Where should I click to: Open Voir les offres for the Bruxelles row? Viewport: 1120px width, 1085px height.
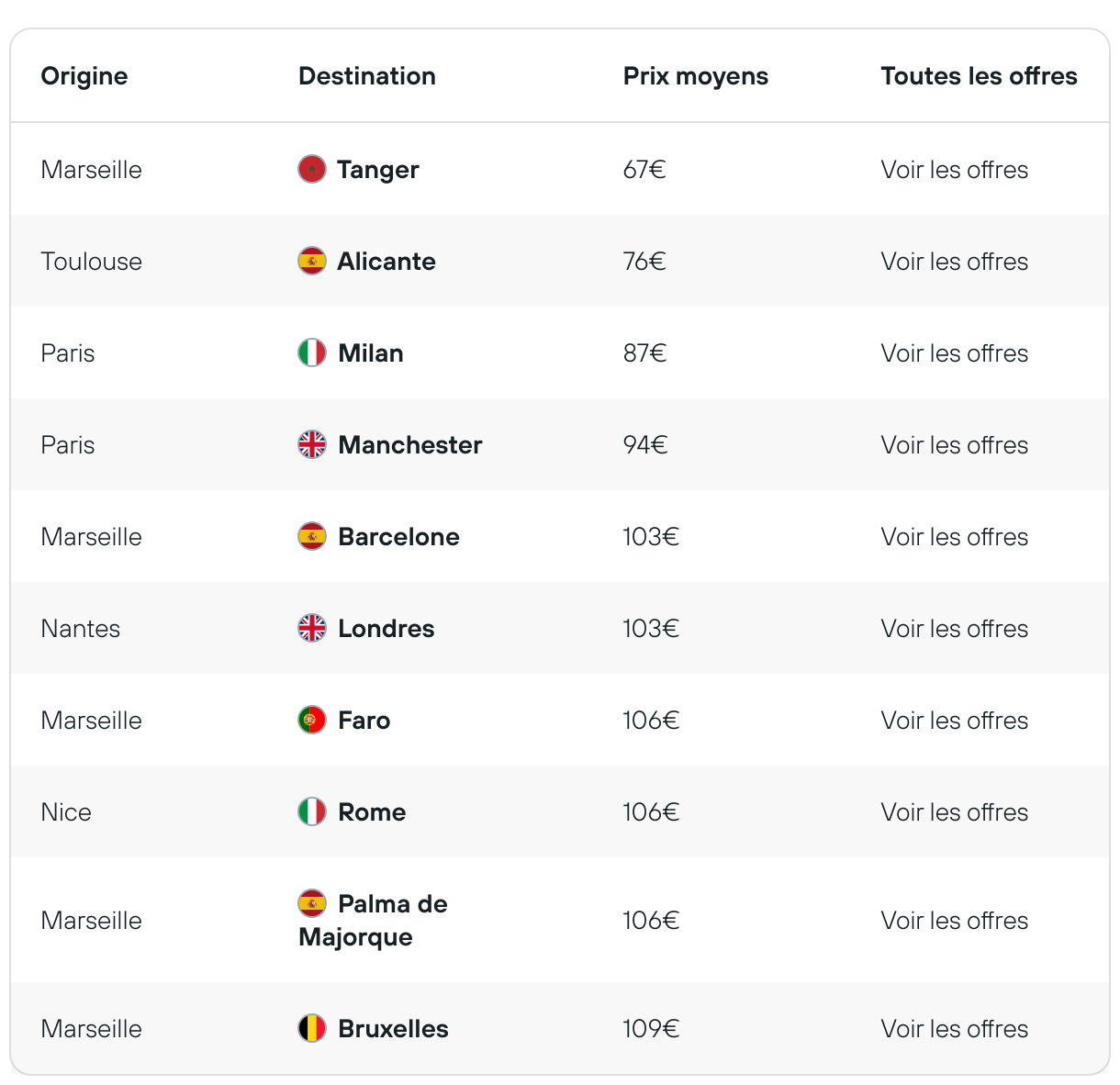[954, 1029]
